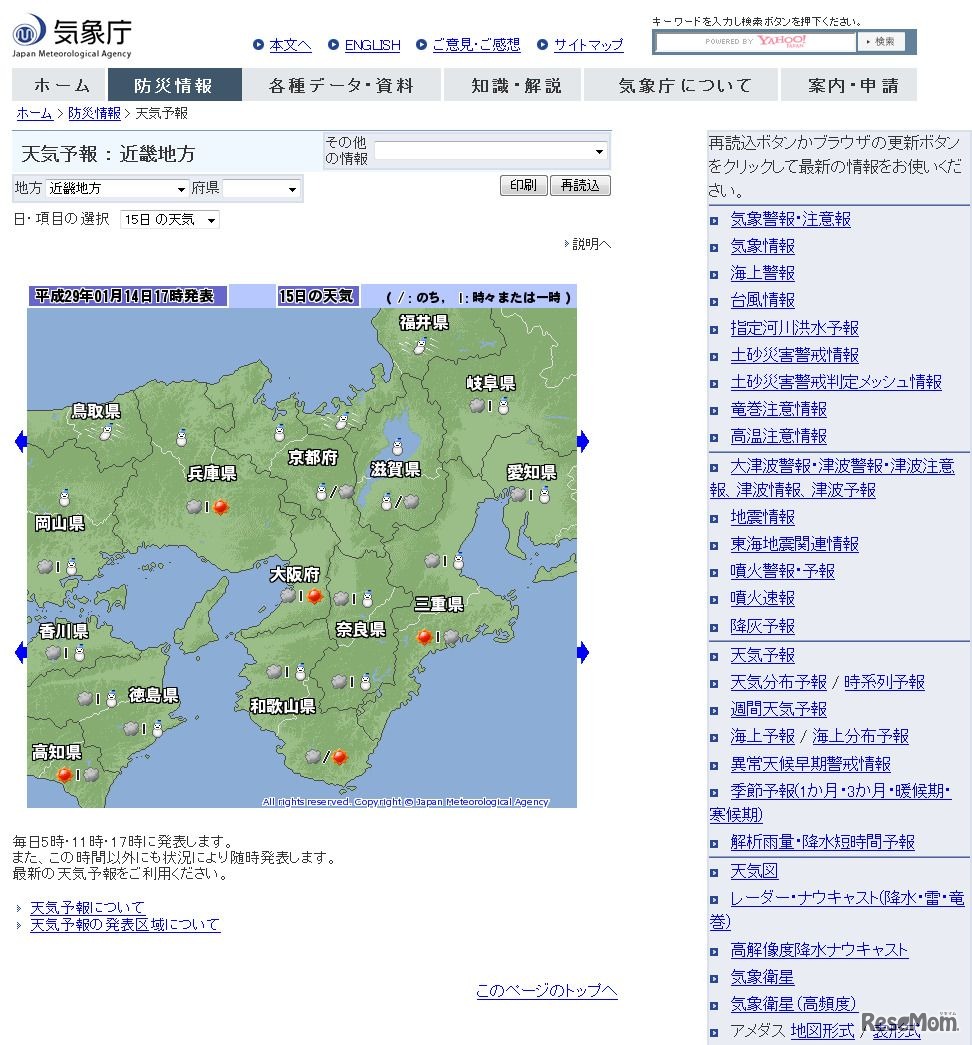Open 台風情報 sidebar link

click(762, 301)
